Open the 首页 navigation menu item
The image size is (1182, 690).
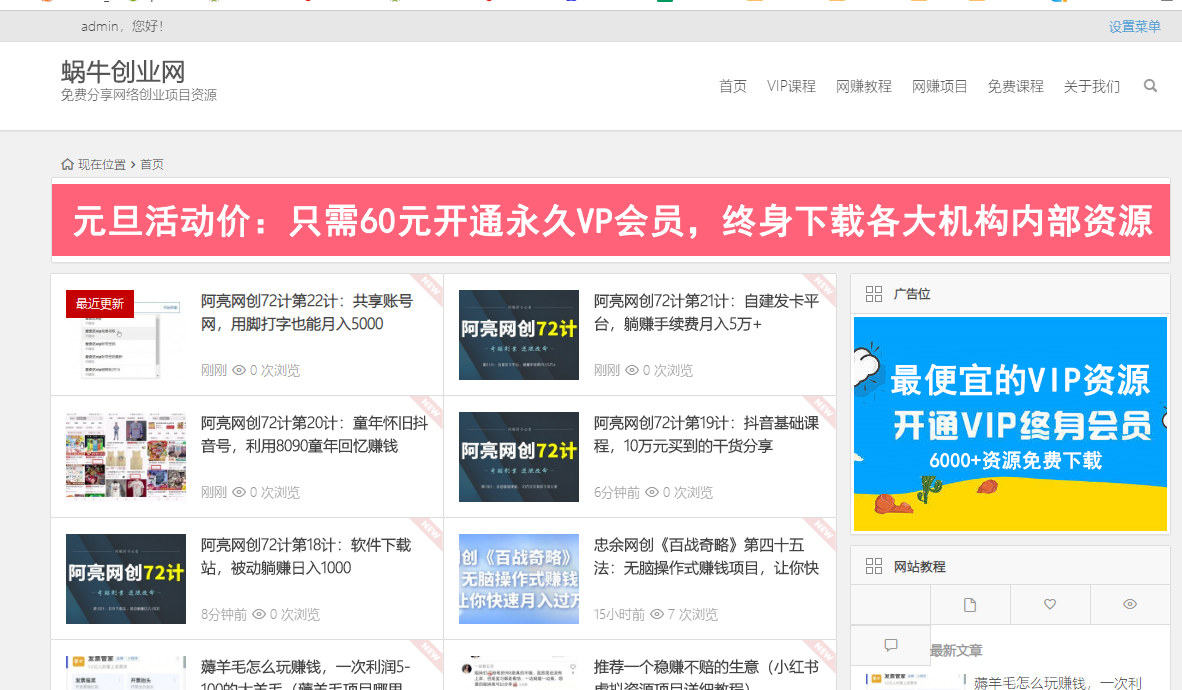pyautogui.click(x=732, y=86)
